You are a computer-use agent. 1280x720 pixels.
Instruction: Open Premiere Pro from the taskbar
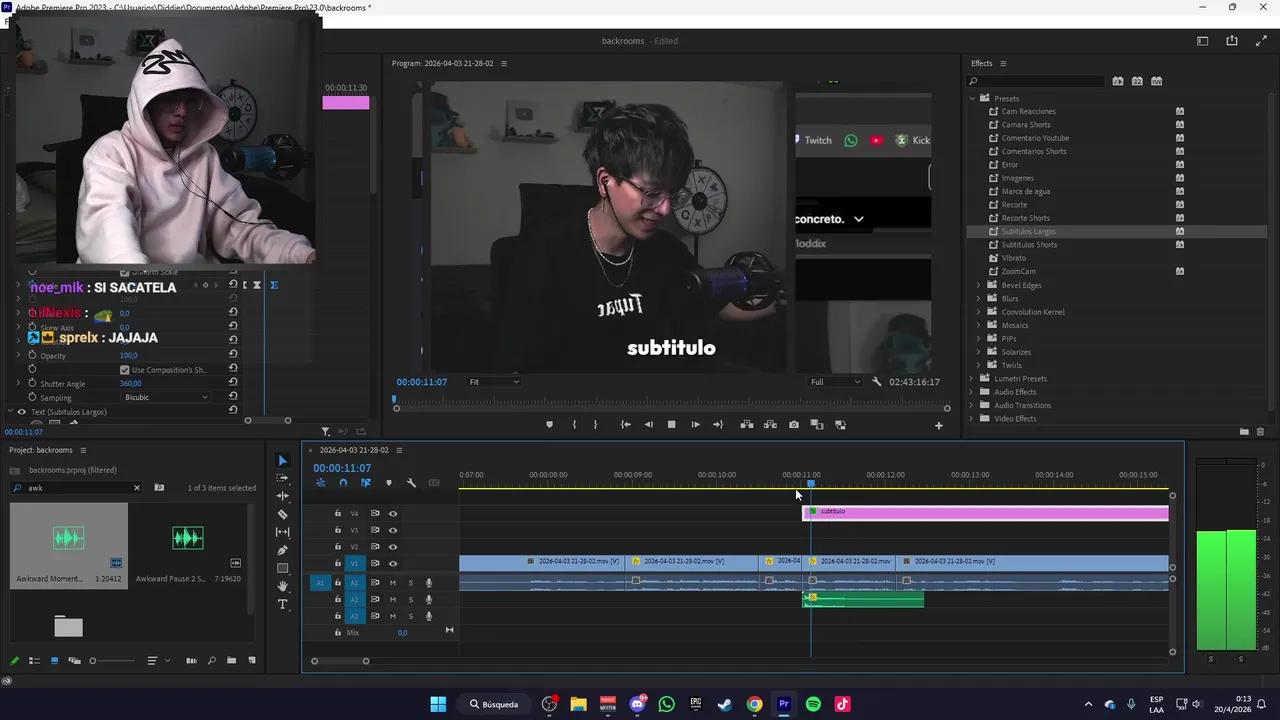click(x=784, y=704)
